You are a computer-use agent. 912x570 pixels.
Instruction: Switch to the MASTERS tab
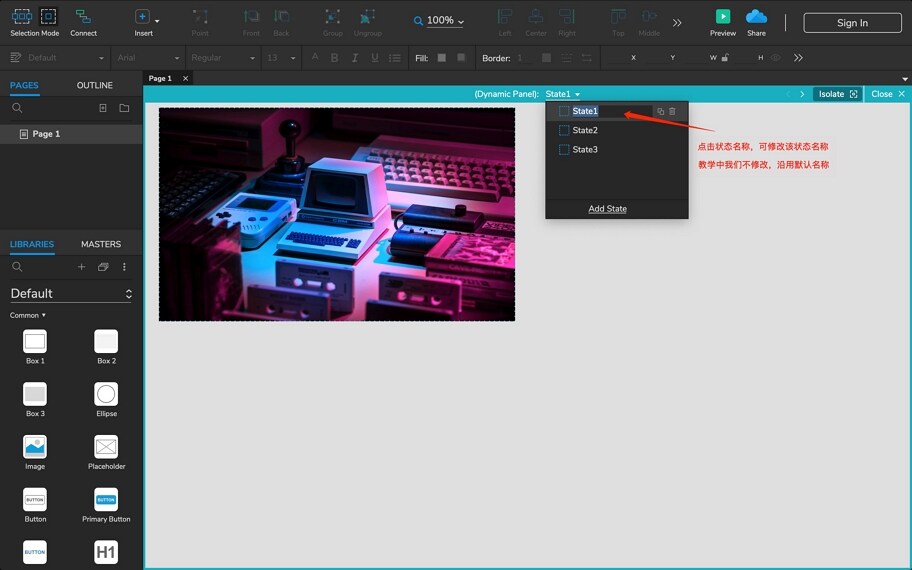click(101, 244)
